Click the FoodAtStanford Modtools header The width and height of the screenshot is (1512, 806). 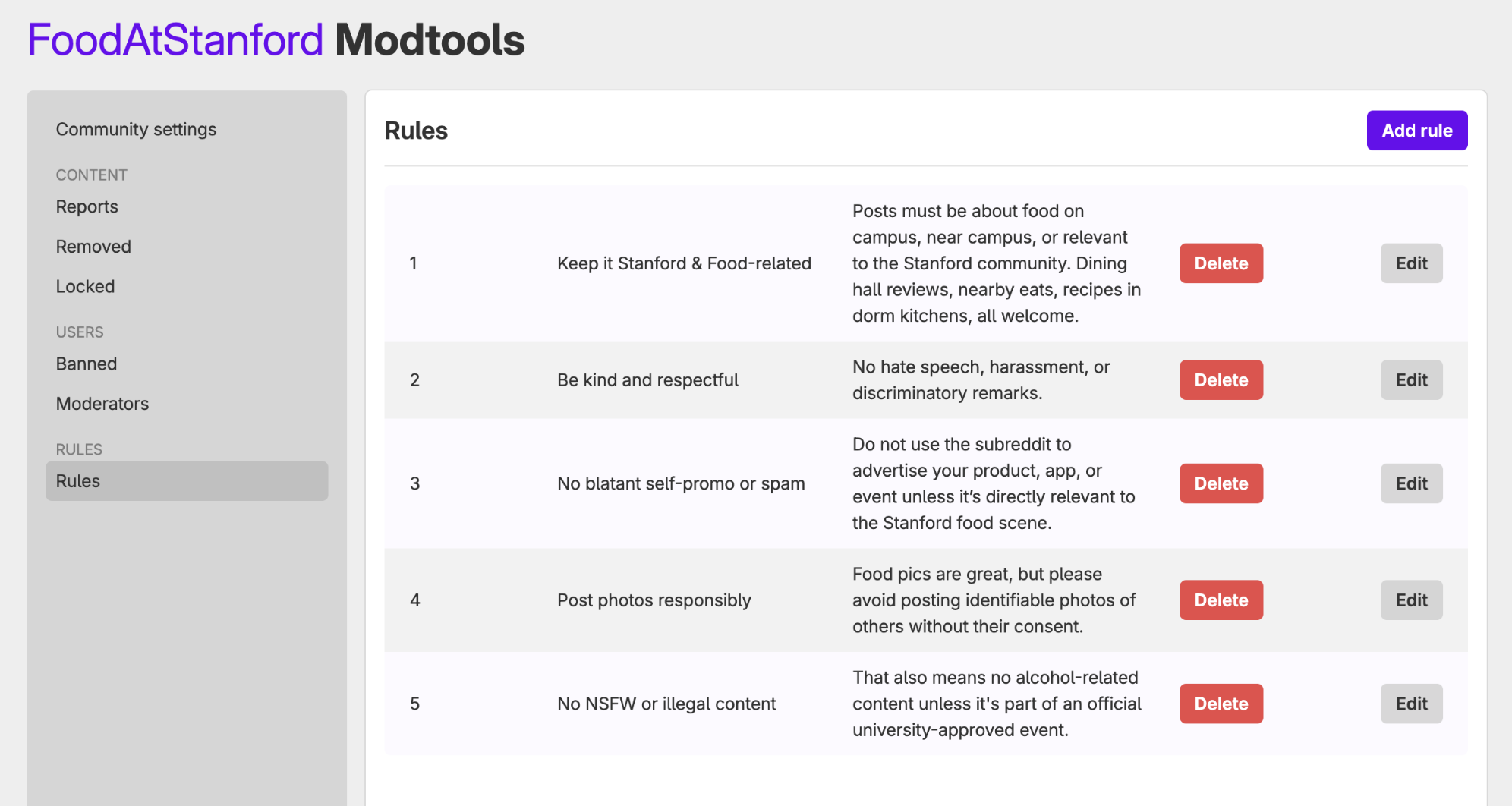276,39
